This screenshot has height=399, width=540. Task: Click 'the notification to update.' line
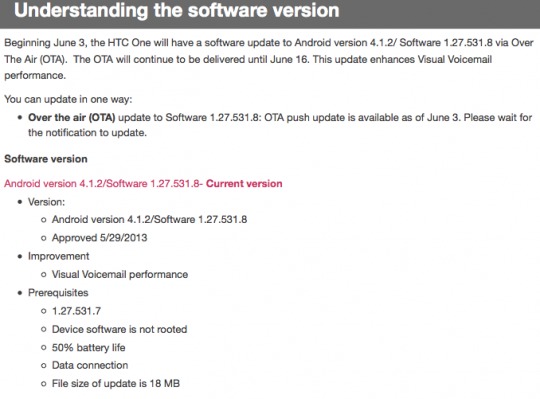tap(87, 133)
